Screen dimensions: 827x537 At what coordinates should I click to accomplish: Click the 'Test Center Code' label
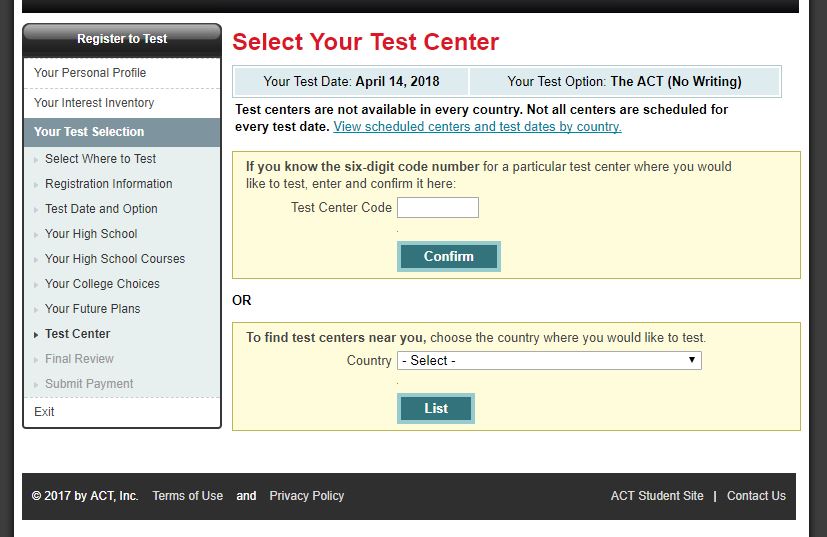click(341, 208)
